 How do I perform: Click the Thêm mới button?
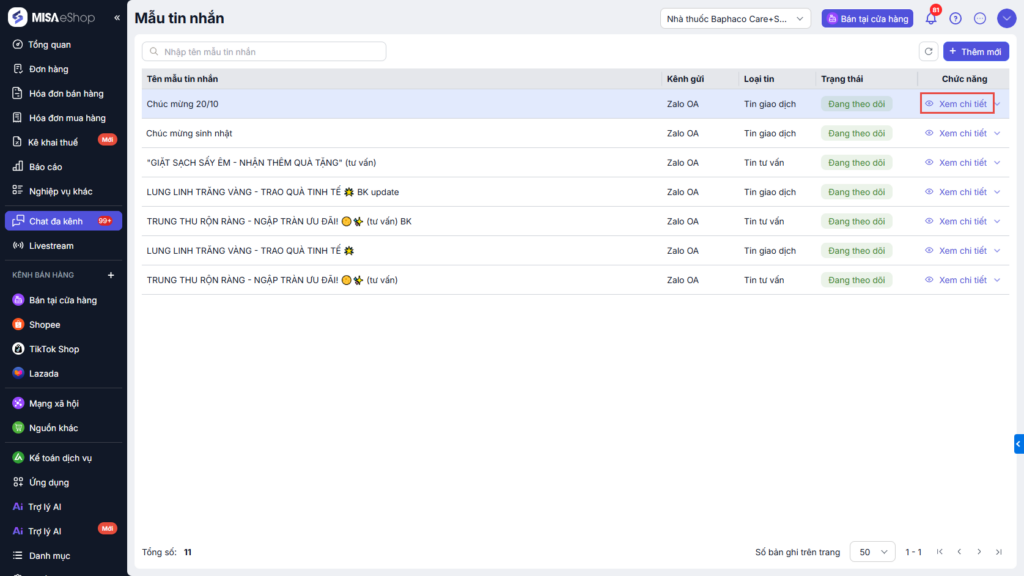coord(975,51)
